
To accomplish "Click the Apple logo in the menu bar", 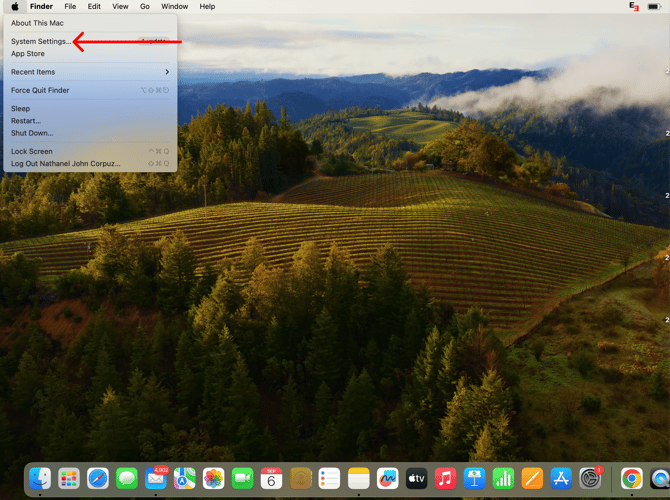I will tap(15, 6).
